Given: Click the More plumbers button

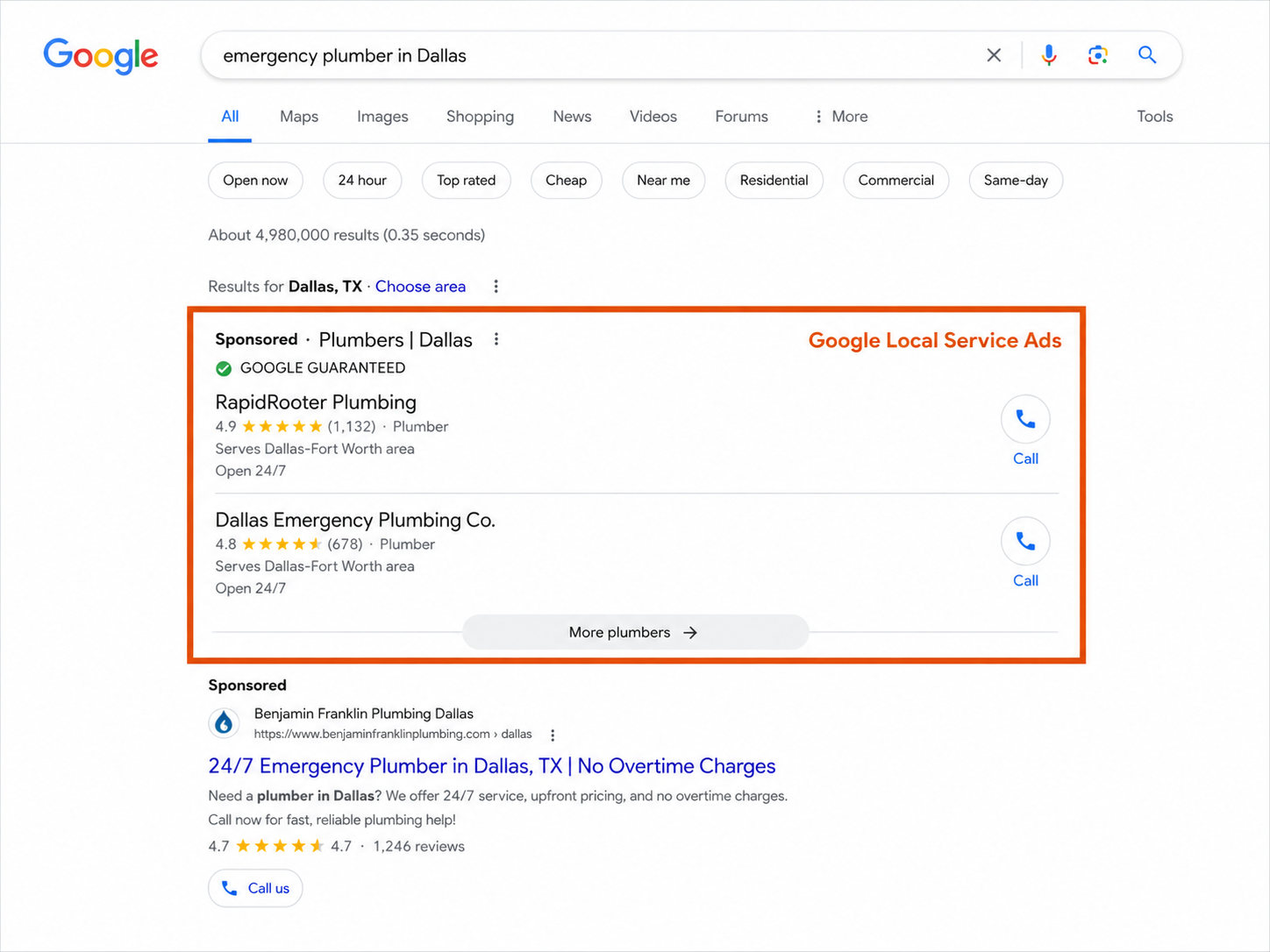Looking at the screenshot, I should pos(635,632).
